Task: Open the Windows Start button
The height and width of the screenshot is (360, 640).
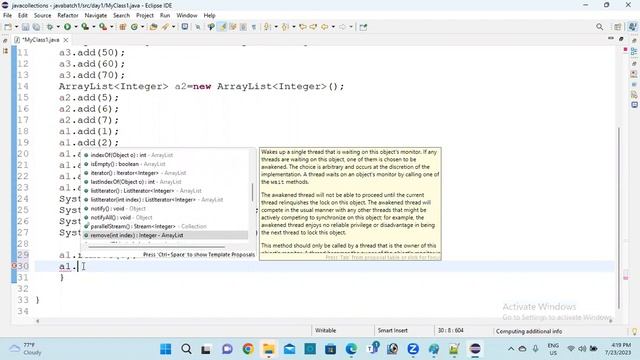Action: coord(166,349)
